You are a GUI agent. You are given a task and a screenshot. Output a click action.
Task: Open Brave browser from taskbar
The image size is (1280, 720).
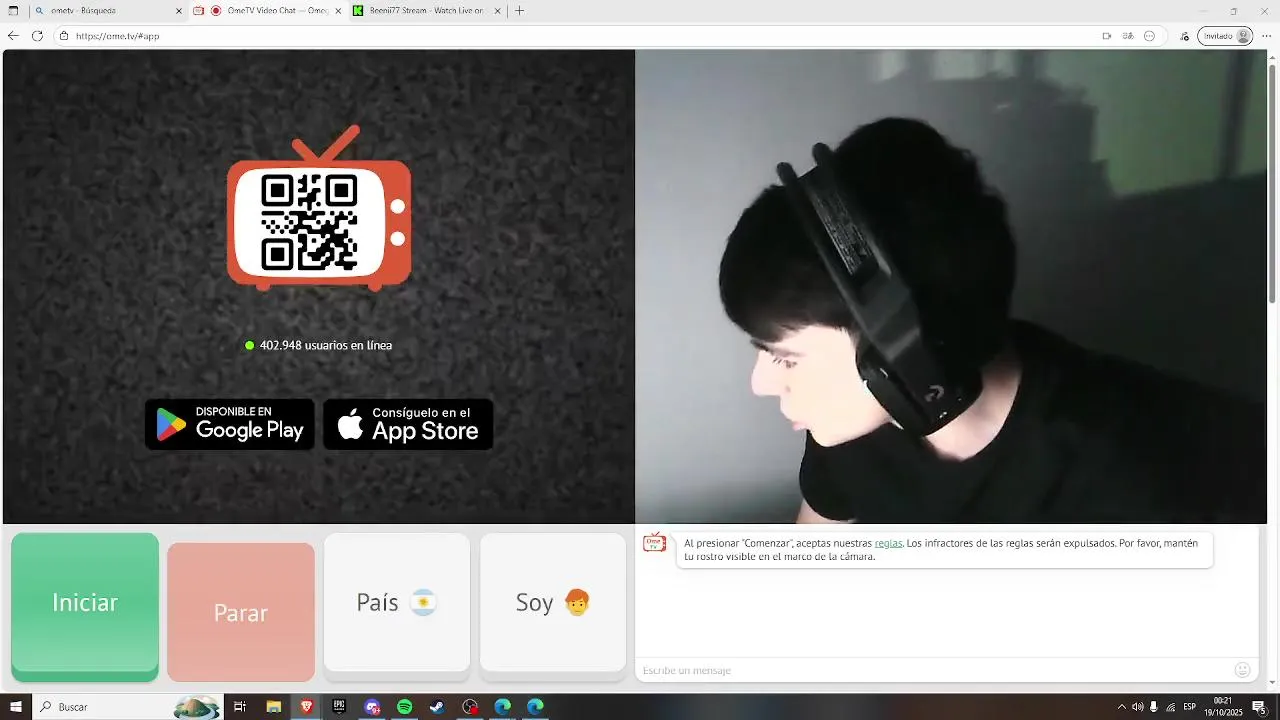click(306, 707)
